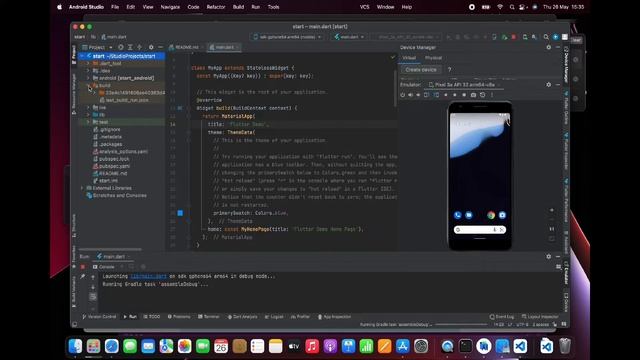640x360 pixels.
Task: Click the Google search bar on emulator screen
Action: [x=480, y=230]
